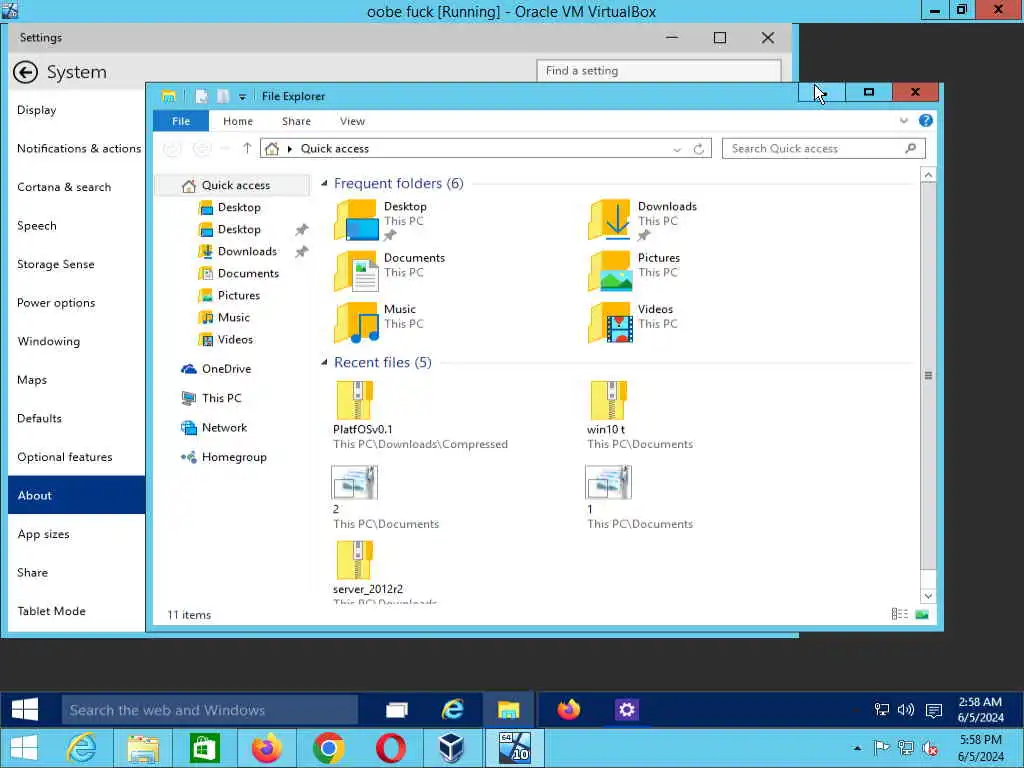Open Customize Quick Access Toolbar dropdown
This screenshot has width=1024, height=768.
(x=242, y=97)
